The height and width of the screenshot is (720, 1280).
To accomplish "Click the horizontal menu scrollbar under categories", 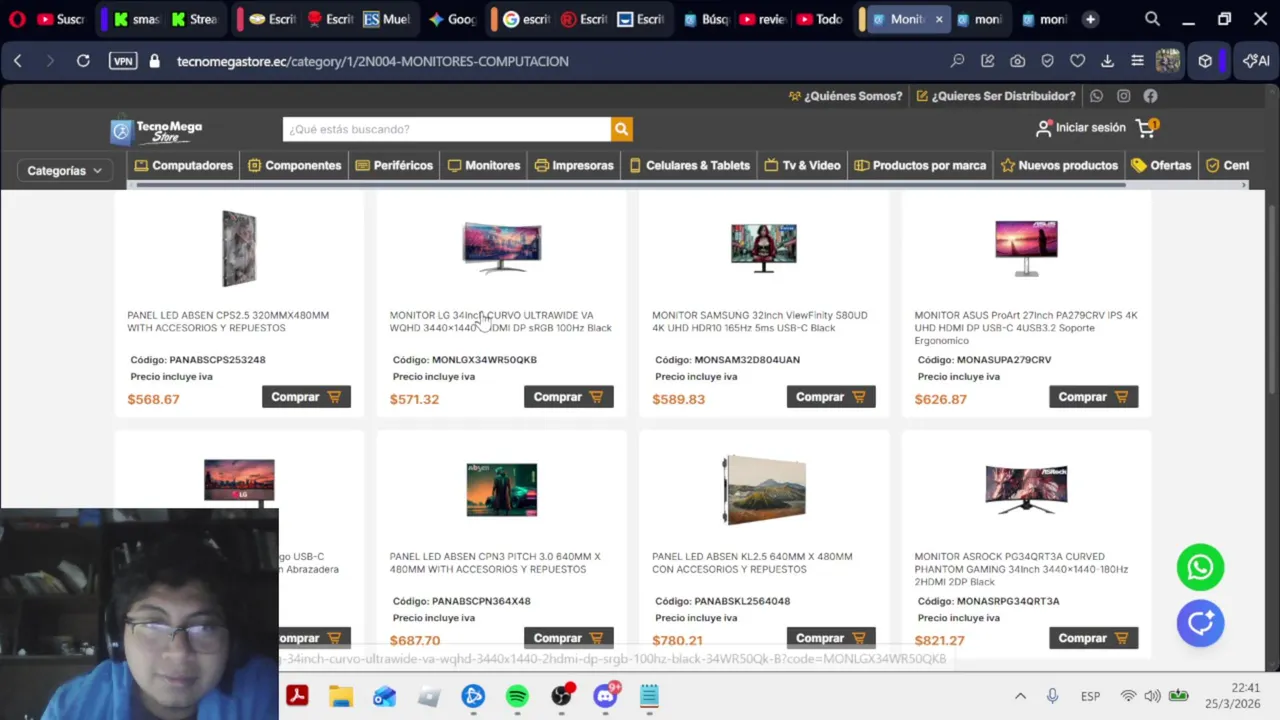I will click(630, 185).
